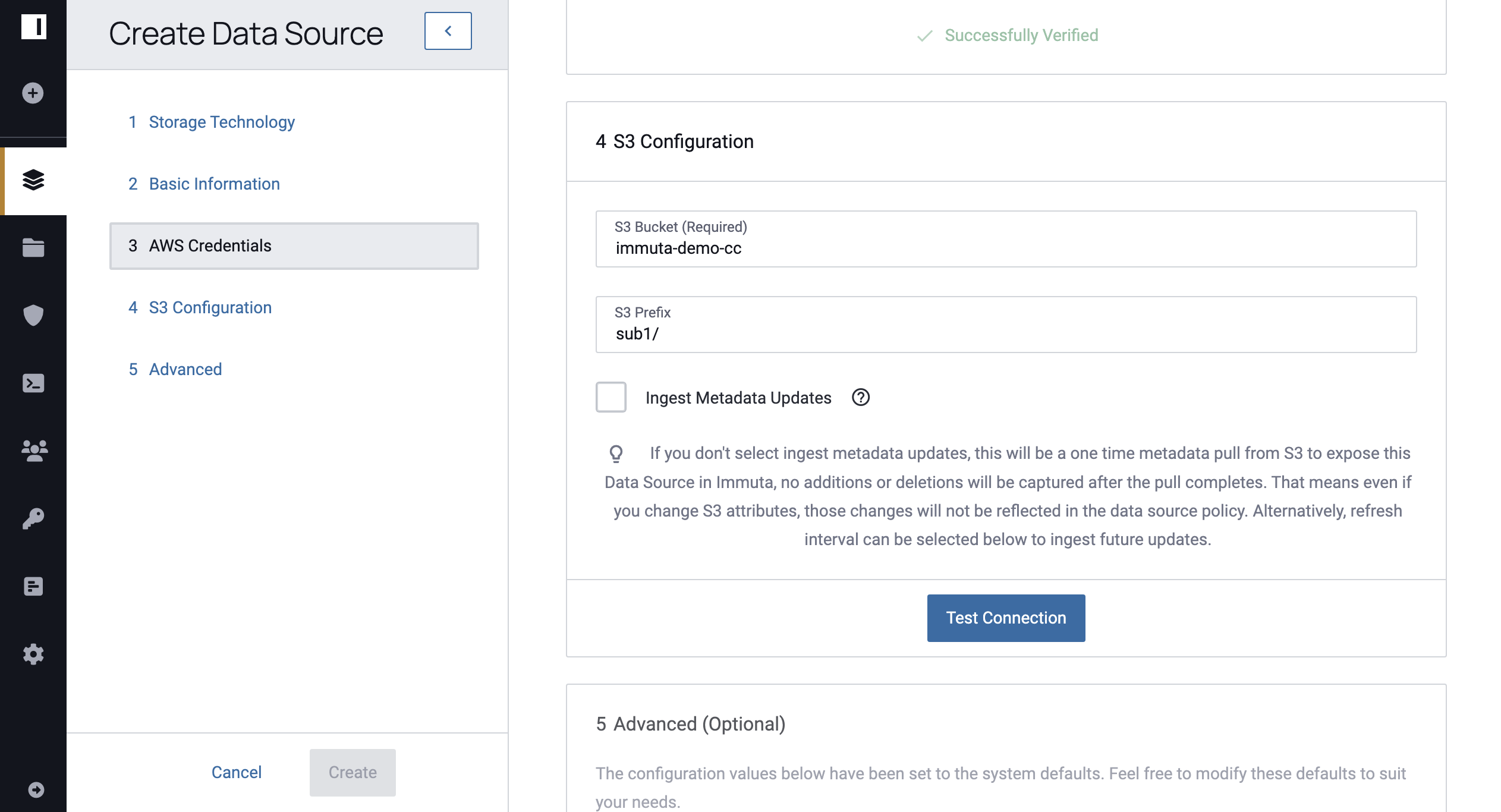The width and height of the screenshot is (1501, 812).
Task: Click the Successfully Verified status text
Action: (x=1021, y=35)
